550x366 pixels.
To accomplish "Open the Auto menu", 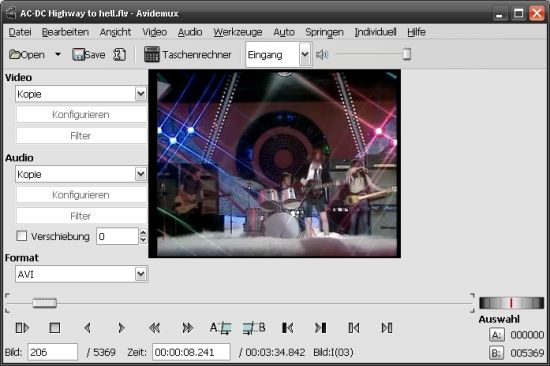I will [x=284, y=32].
